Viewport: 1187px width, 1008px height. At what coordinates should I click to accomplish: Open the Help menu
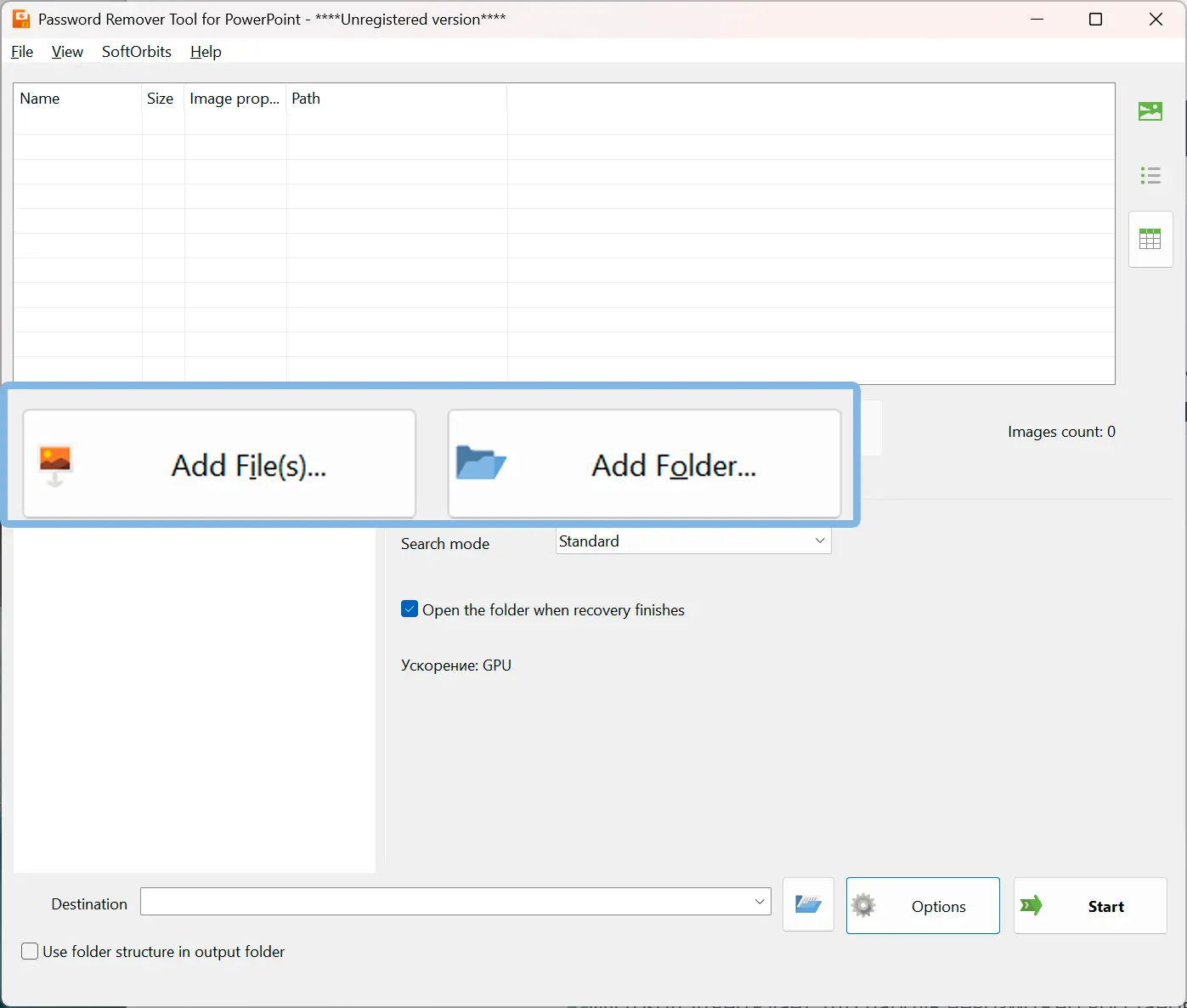point(206,52)
